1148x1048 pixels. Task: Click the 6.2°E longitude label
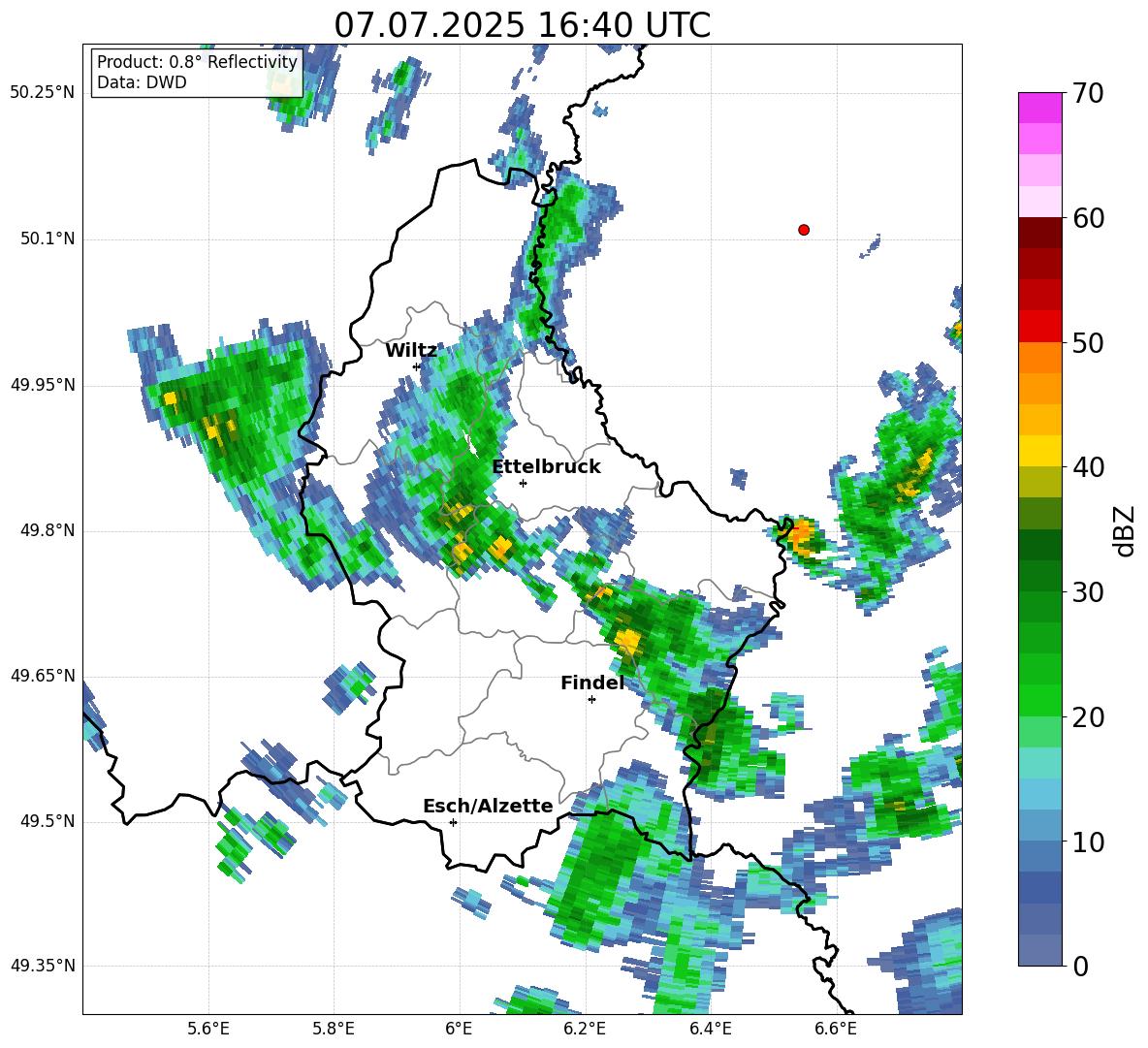point(585,1029)
